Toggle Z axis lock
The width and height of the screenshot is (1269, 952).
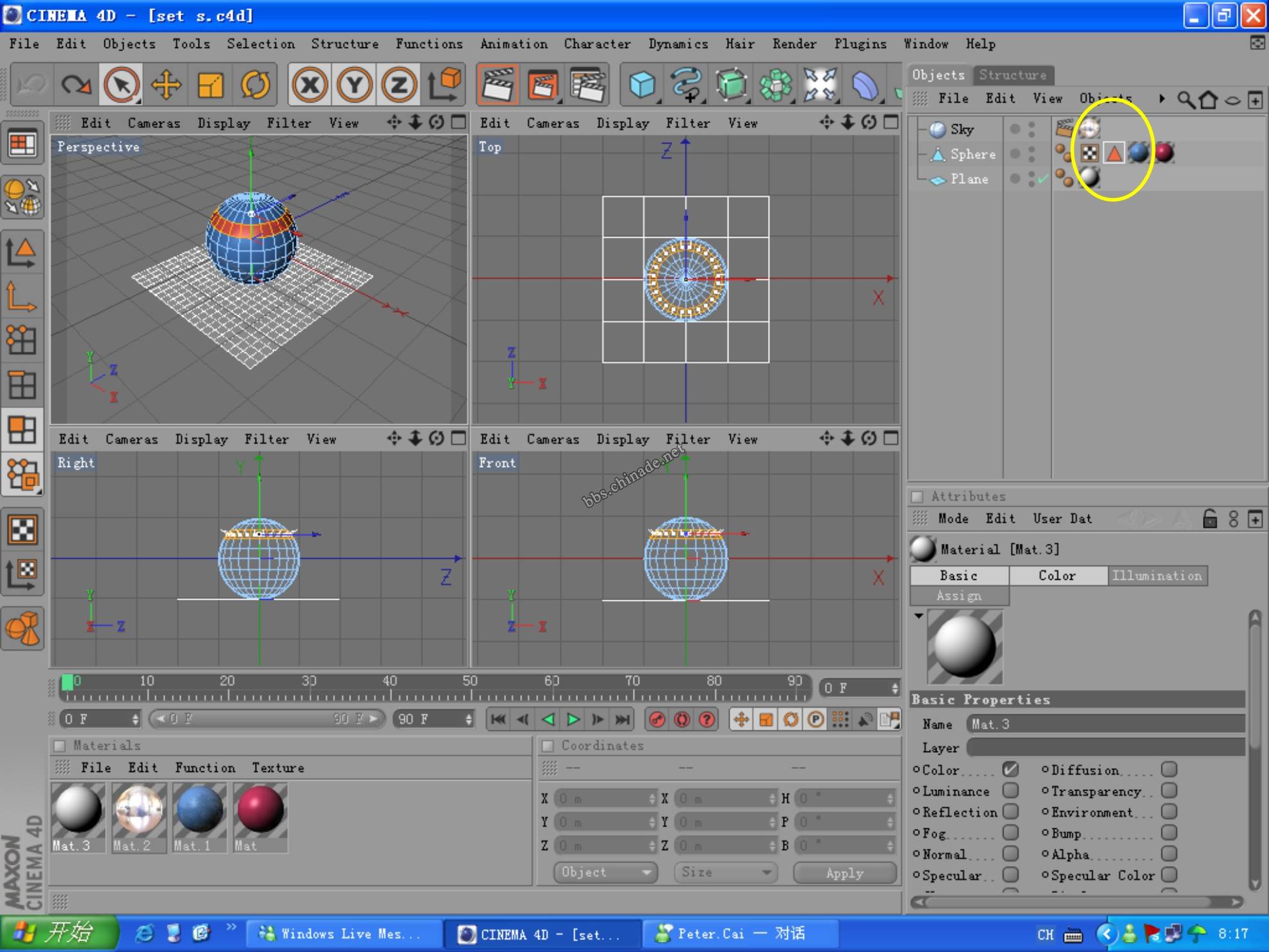click(x=398, y=85)
